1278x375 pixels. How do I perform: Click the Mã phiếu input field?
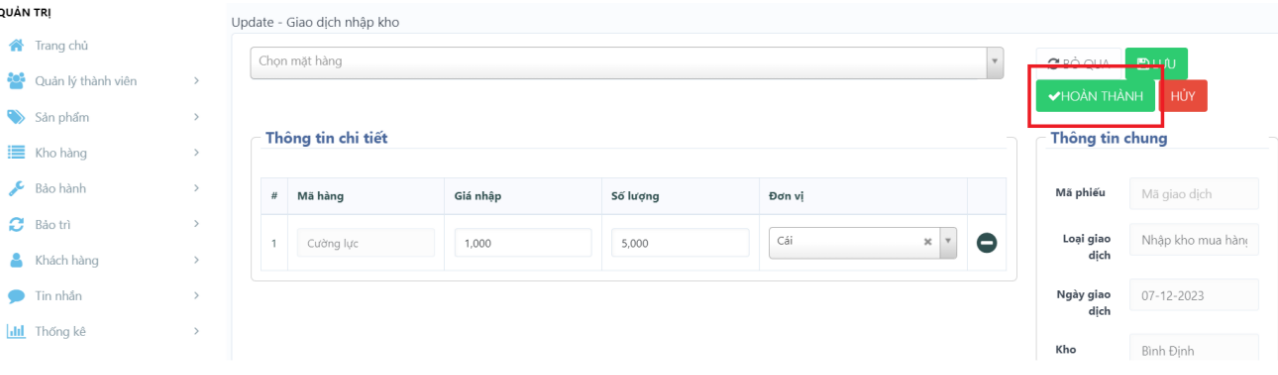(x=1194, y=194)
